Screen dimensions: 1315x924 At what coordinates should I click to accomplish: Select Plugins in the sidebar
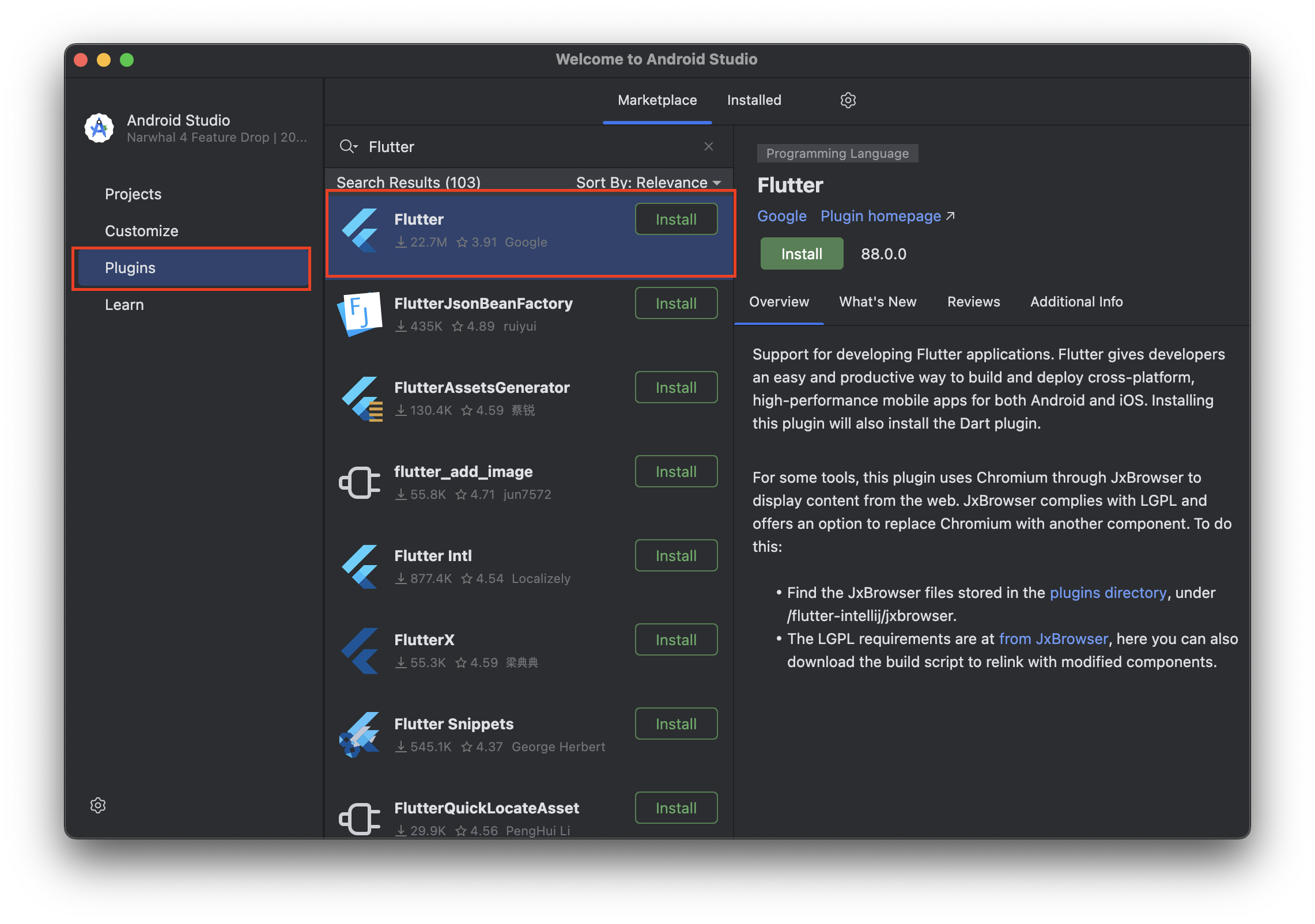tap(194, 268)
